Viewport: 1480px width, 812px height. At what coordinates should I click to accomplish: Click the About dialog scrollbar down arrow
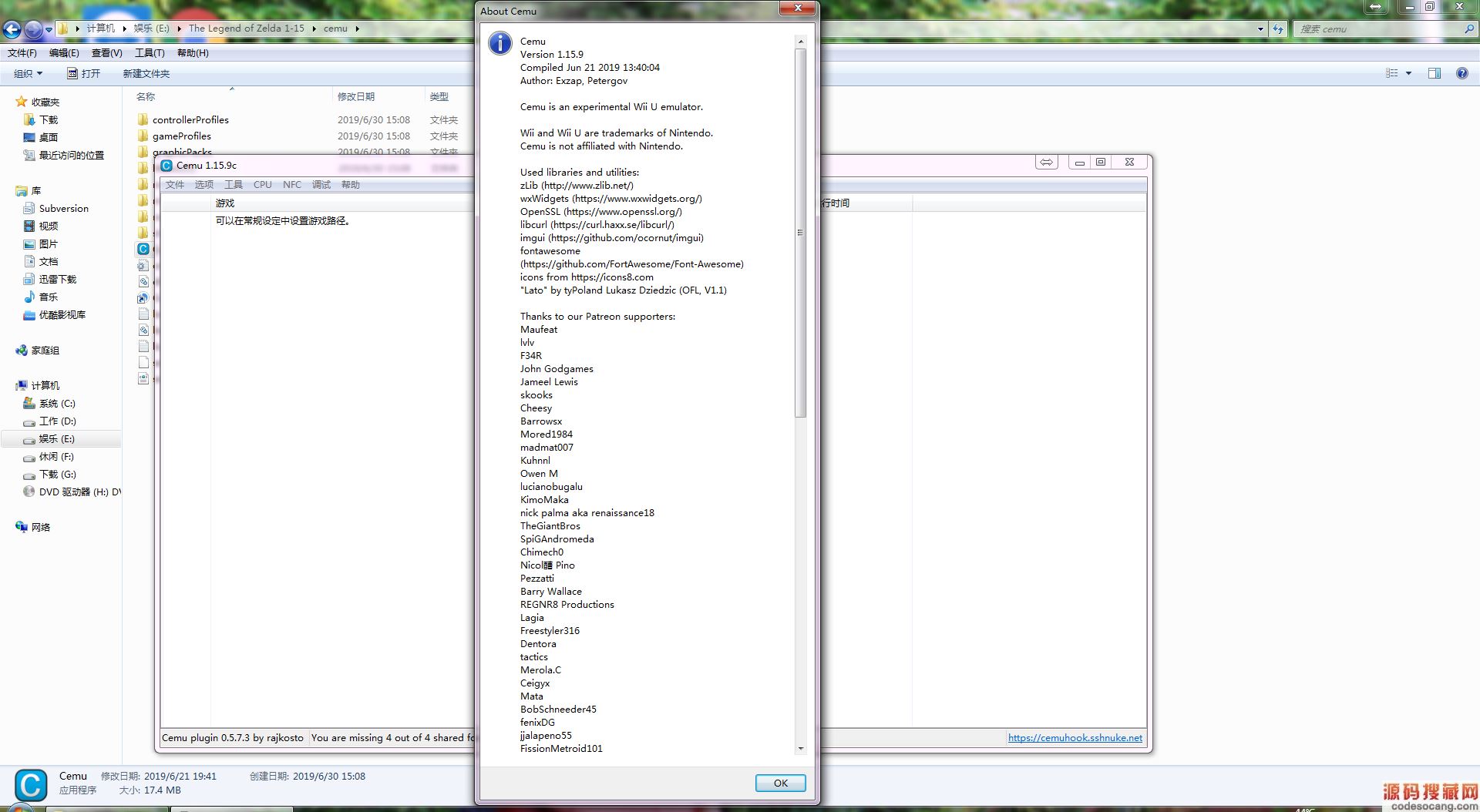tap(800, 748)
